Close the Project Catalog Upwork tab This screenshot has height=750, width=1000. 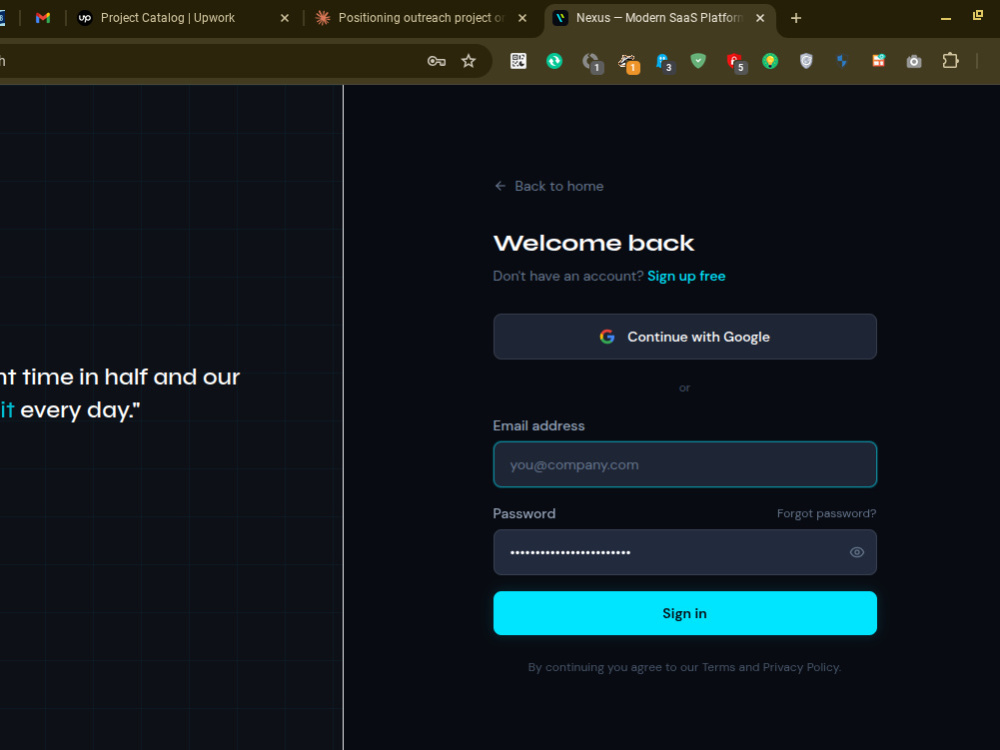(x=284, y=18)
